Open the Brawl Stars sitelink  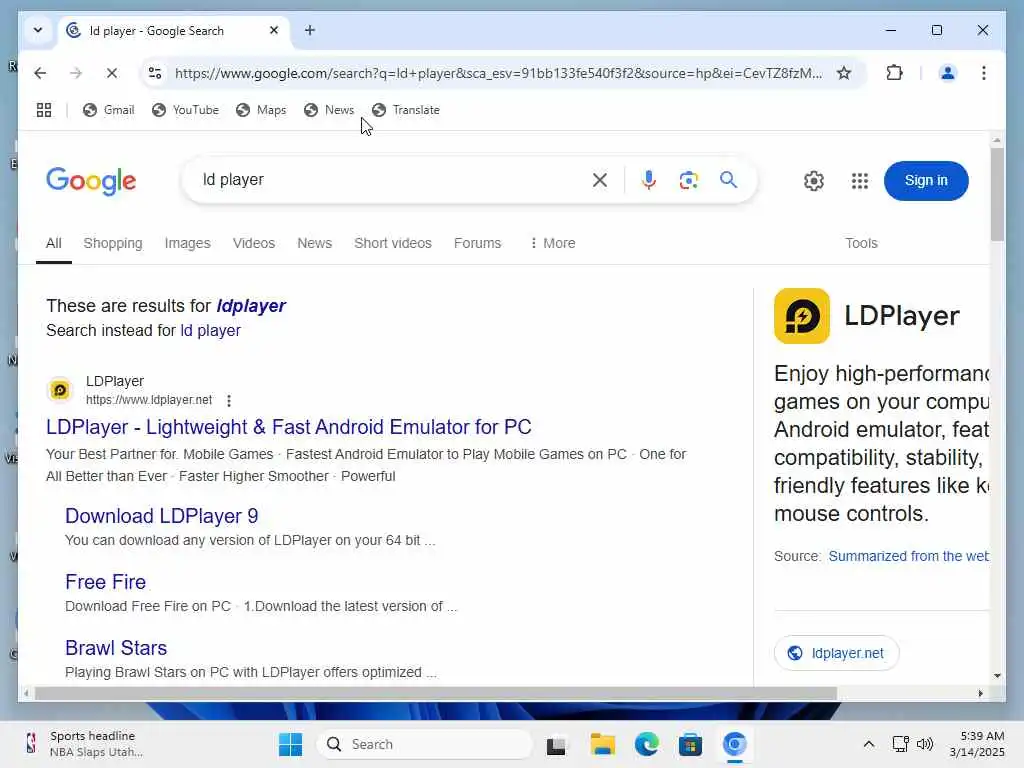pos(116,648)
